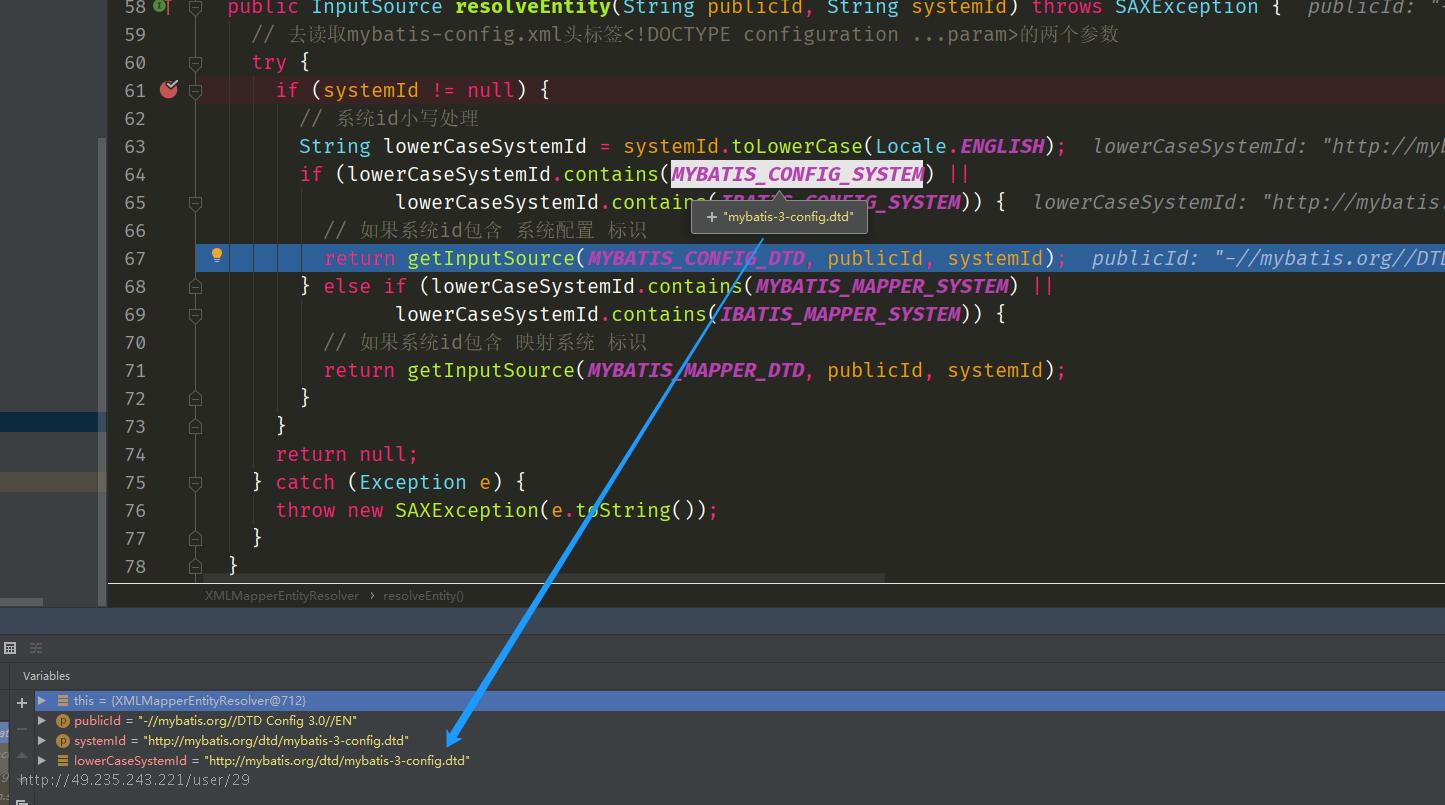Click the resolveEntity method name on line 58
This screenshot has height=805, width=1445.
coord(532,8)
